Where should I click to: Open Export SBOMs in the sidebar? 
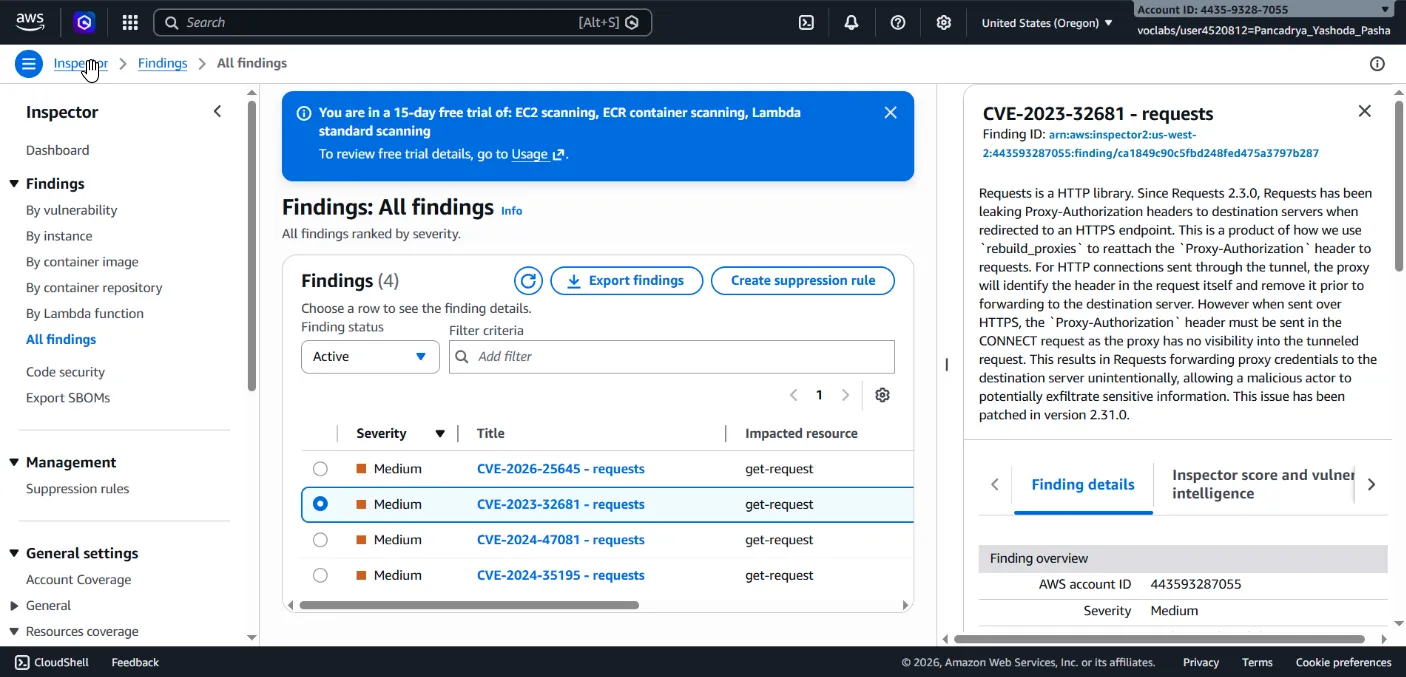tap(68, 398)
